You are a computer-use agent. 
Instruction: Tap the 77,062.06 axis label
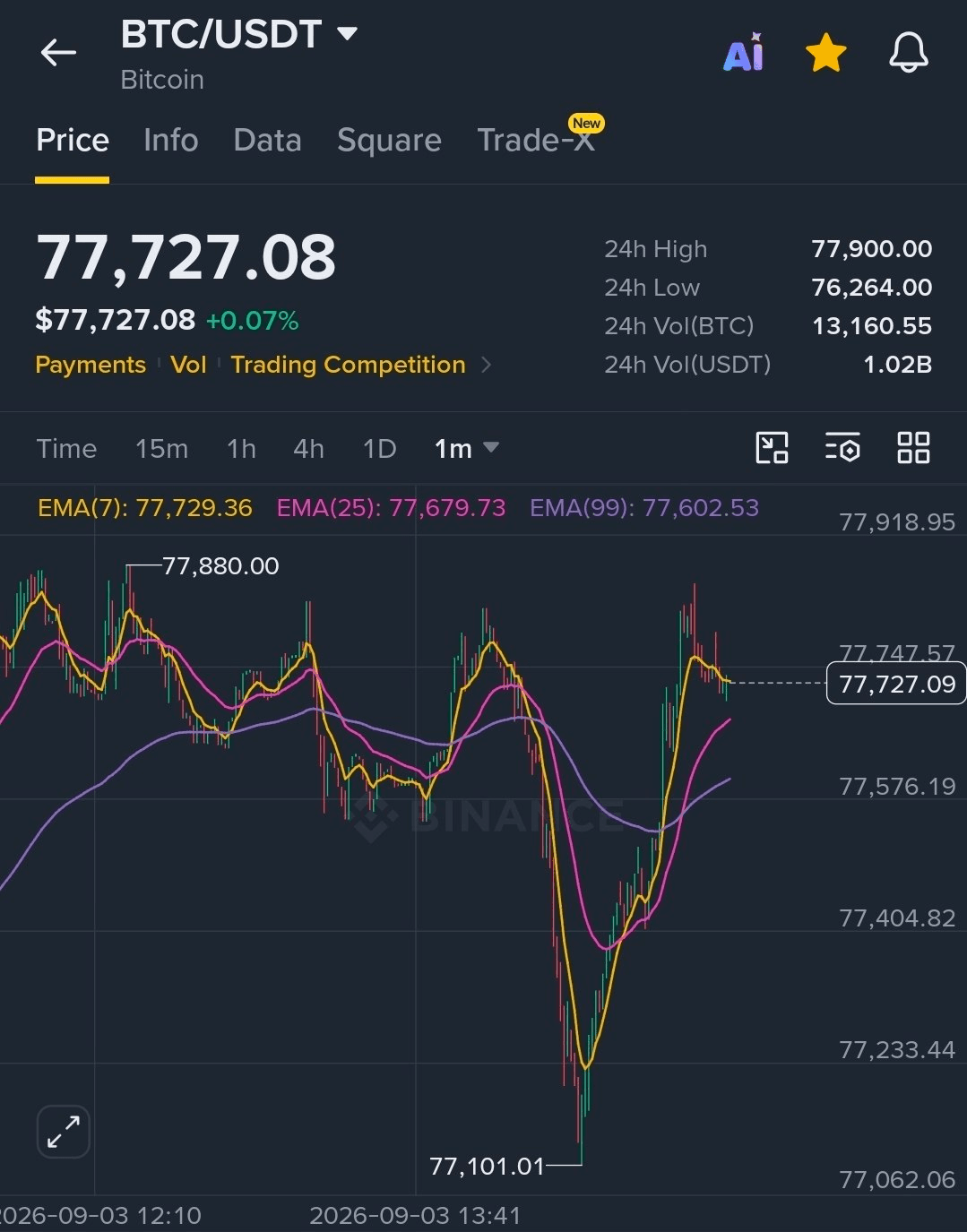point(897,1180)
